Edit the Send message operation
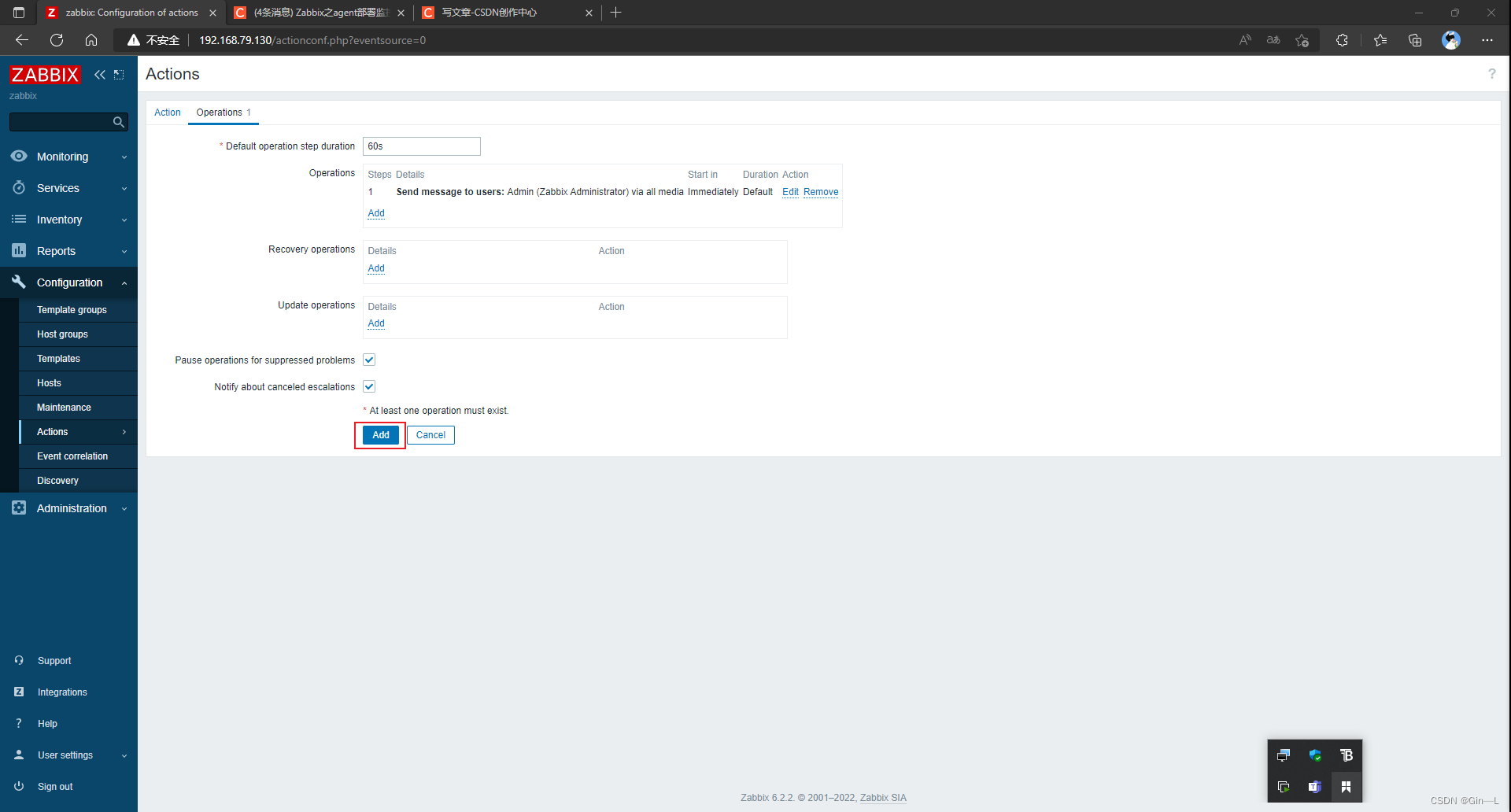The width and height of the screenshot is (1511, 812). coord(790,192)
